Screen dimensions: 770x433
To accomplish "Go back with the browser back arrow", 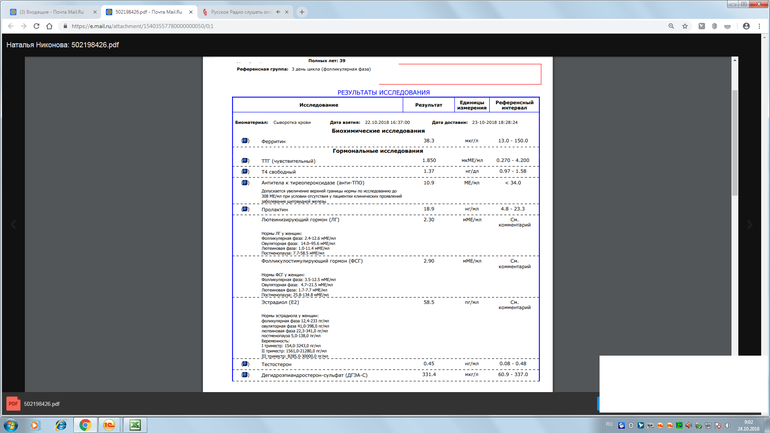I will 10,26.
